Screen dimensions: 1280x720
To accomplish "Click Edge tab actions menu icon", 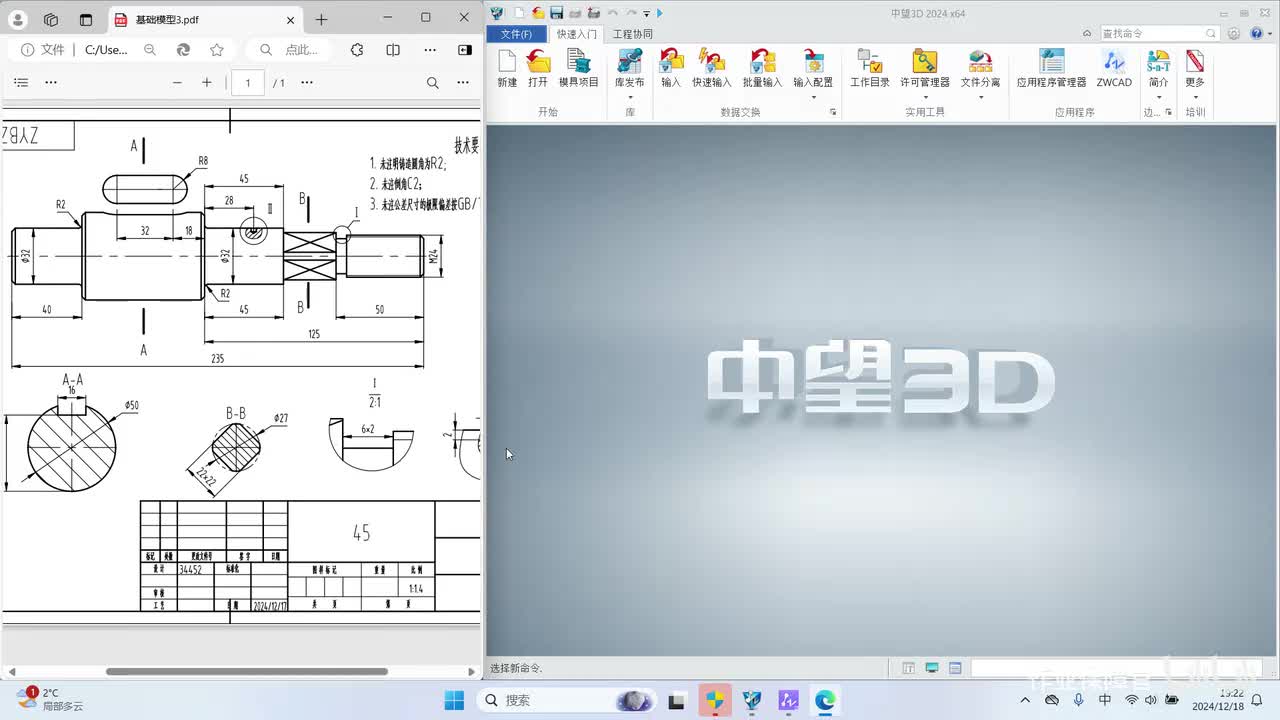I will pyautogui.click(x=86, y=19).
